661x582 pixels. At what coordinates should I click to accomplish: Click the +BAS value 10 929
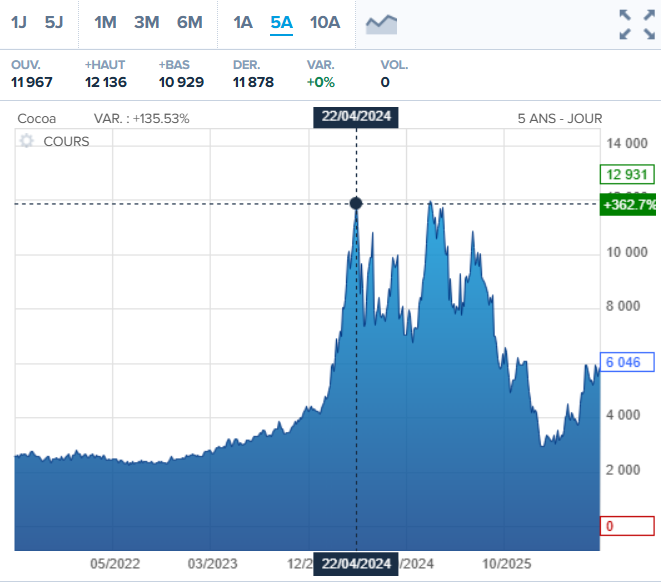point(181,82)
